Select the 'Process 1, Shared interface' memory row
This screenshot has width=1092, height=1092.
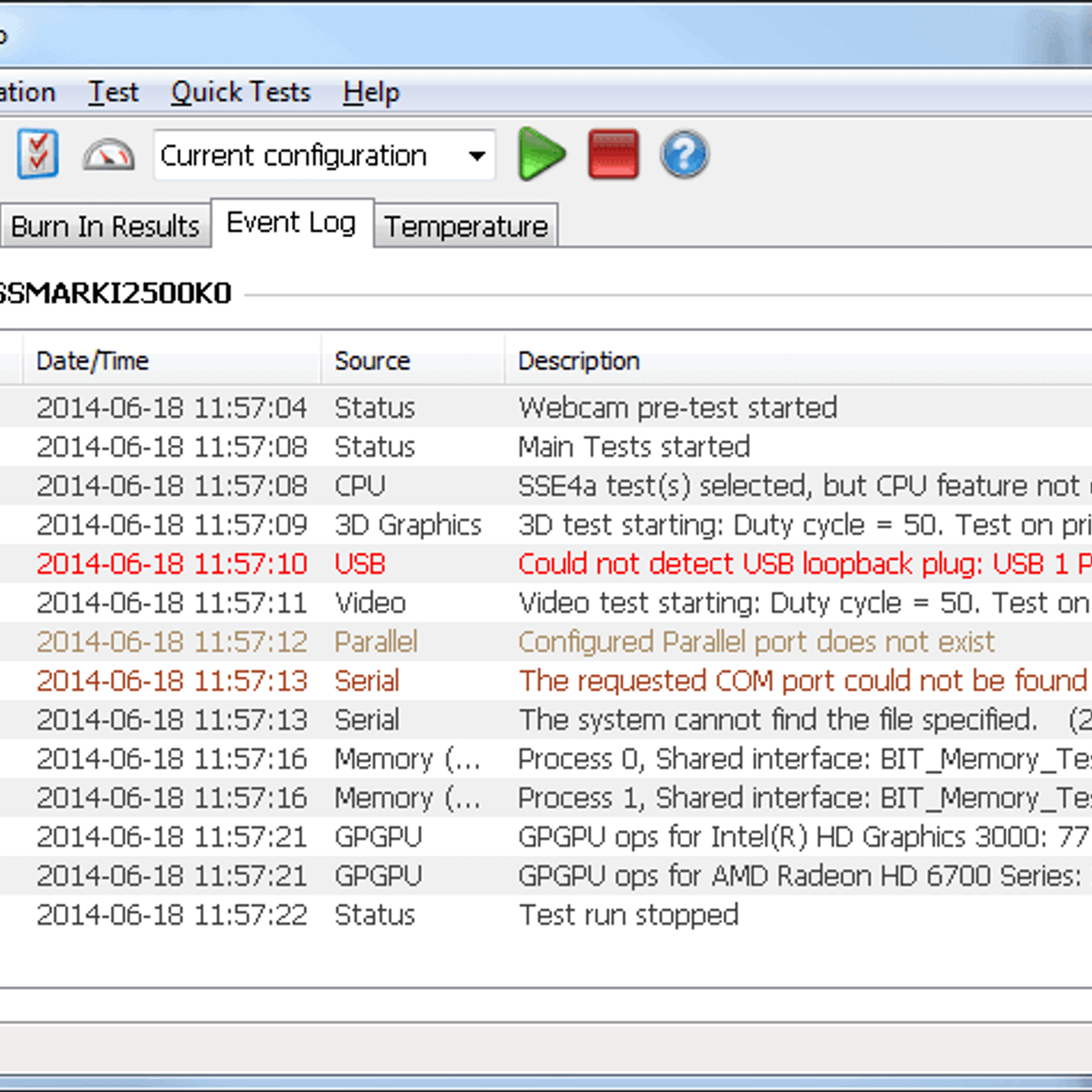pyautogui.click(x=546, y=797)
